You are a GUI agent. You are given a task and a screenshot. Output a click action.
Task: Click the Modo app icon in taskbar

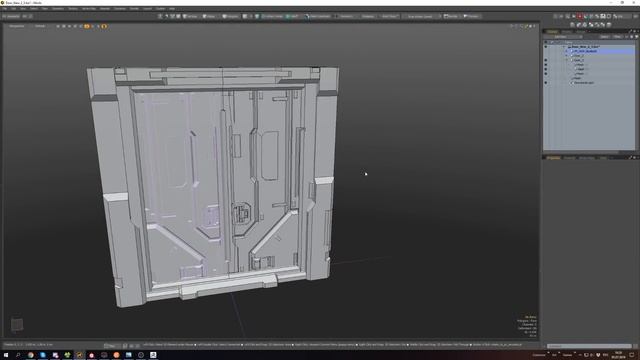[x=80, y=355]
